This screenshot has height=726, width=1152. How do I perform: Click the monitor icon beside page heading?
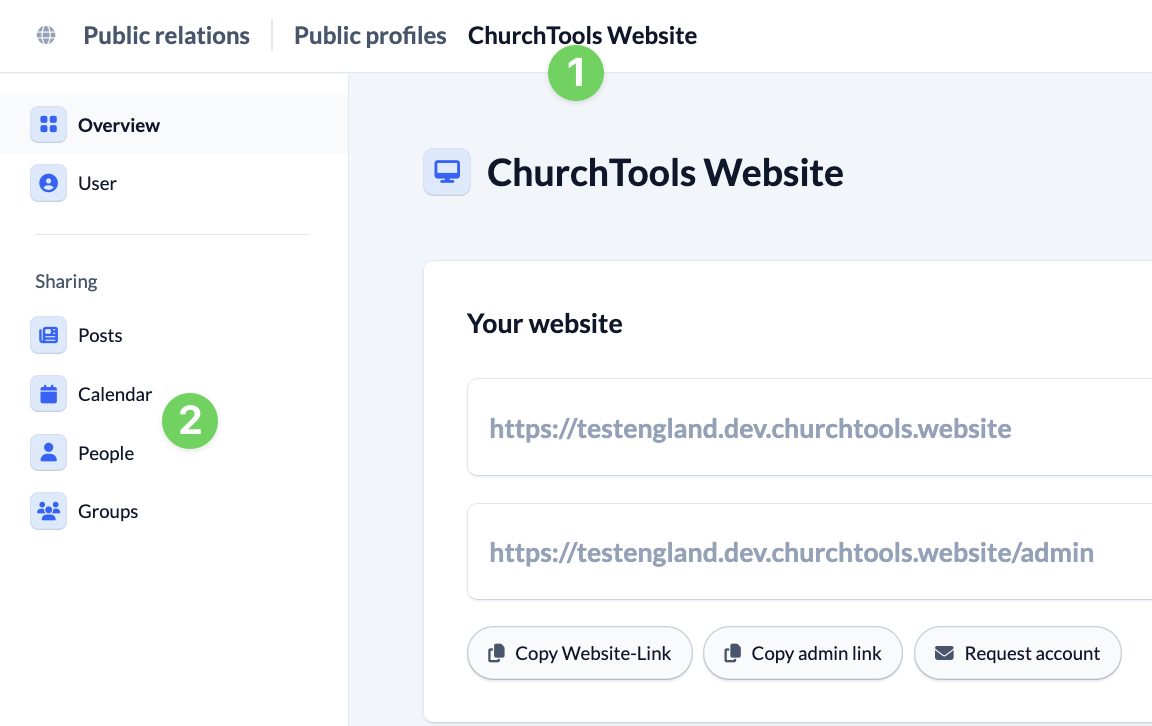coord(447,172)
